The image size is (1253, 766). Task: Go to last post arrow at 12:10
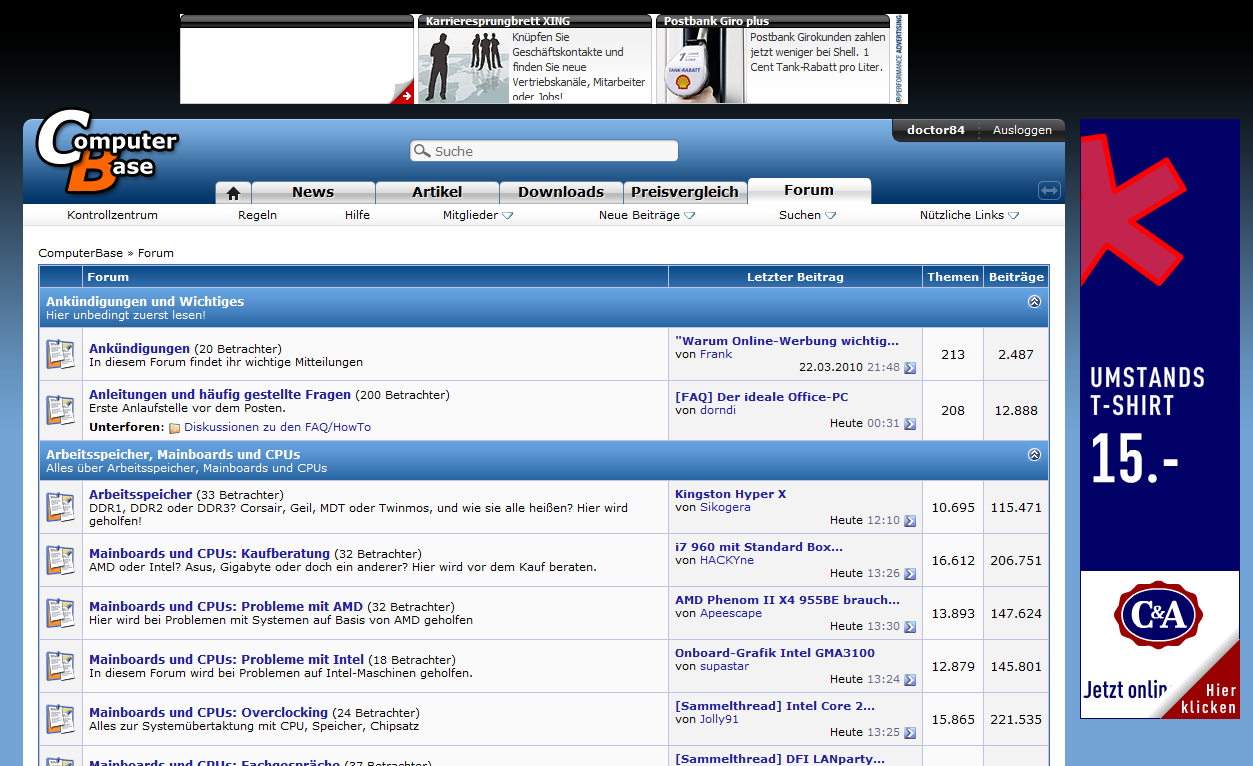point(910,521)
